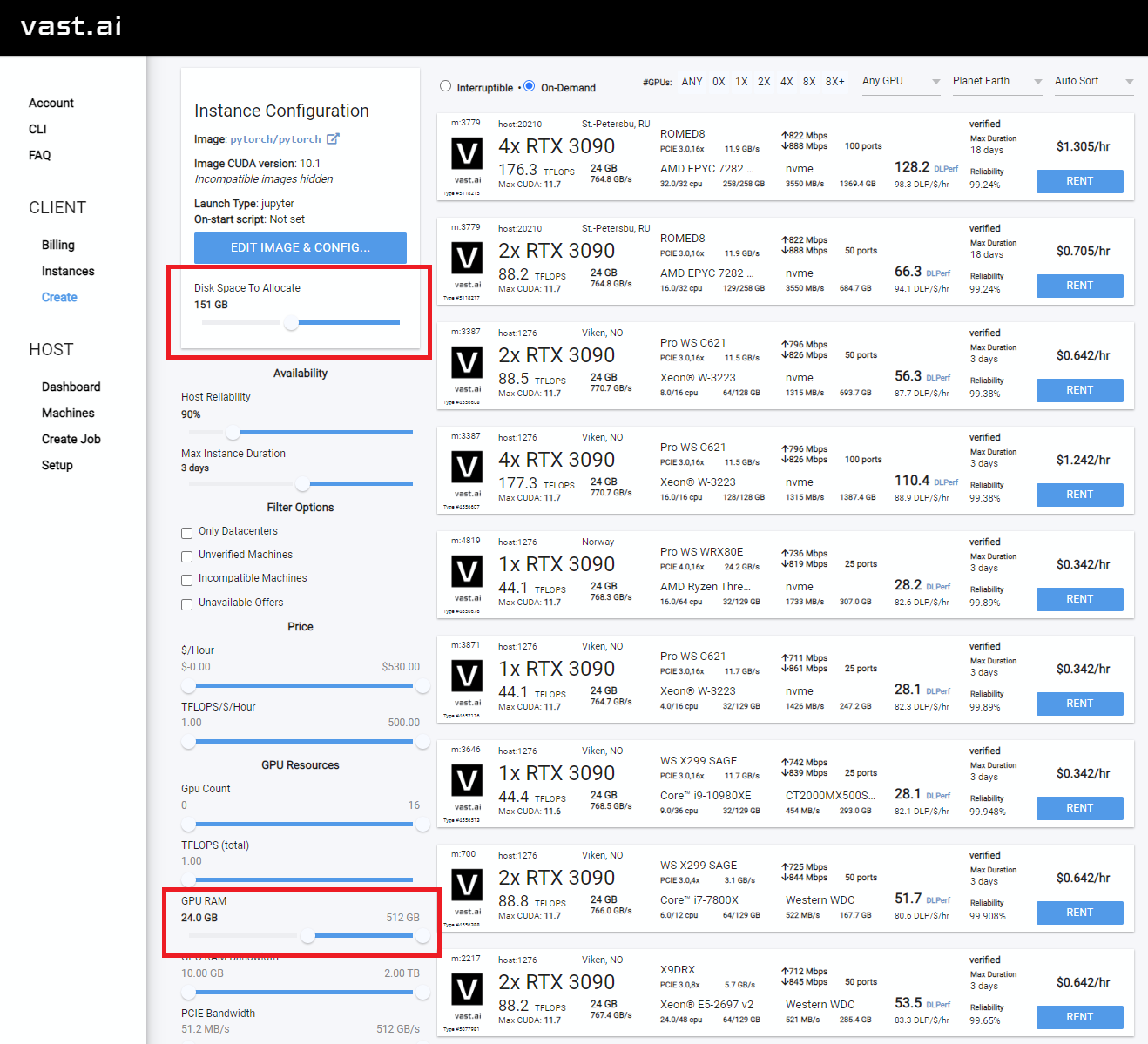The width and height of the screenshot is (1148, 1044).
Task: Open the Planet Earth location dropdown
Action: 997,82
